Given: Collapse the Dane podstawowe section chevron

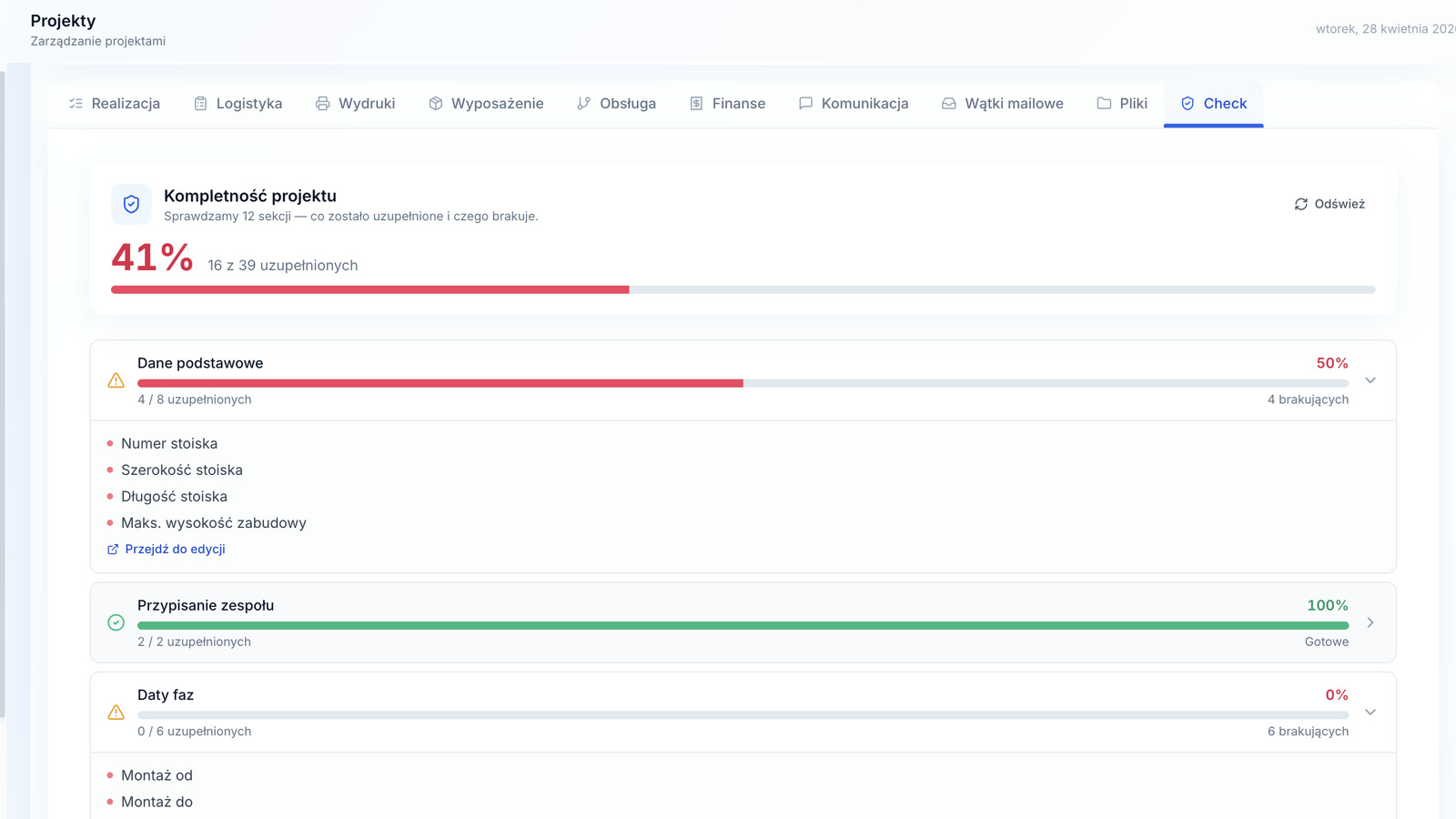Looking at the screenshot, I should click(1370, 380).
